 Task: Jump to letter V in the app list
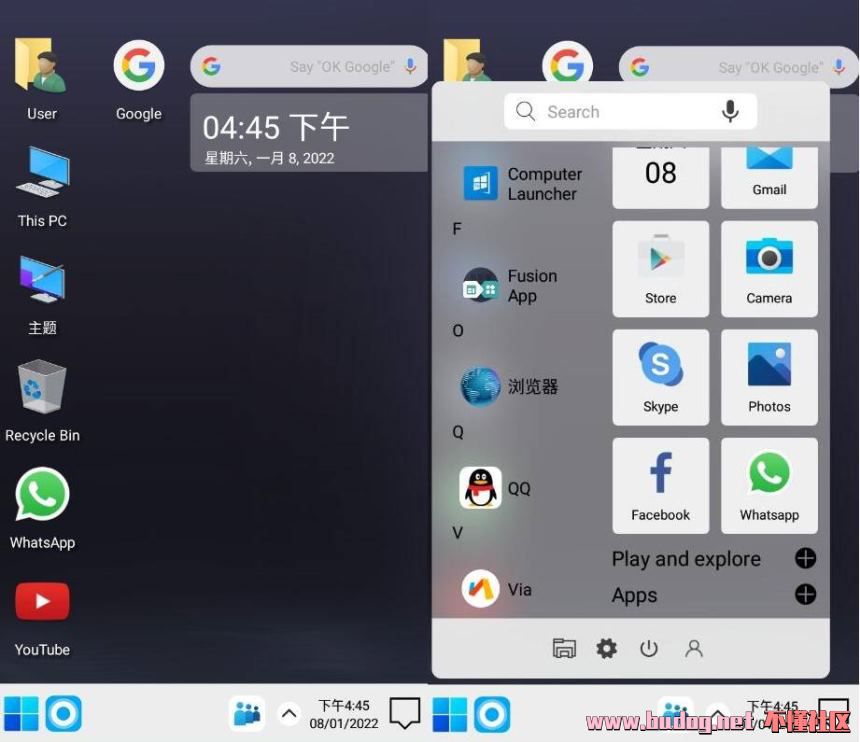(x=457, y=533)
